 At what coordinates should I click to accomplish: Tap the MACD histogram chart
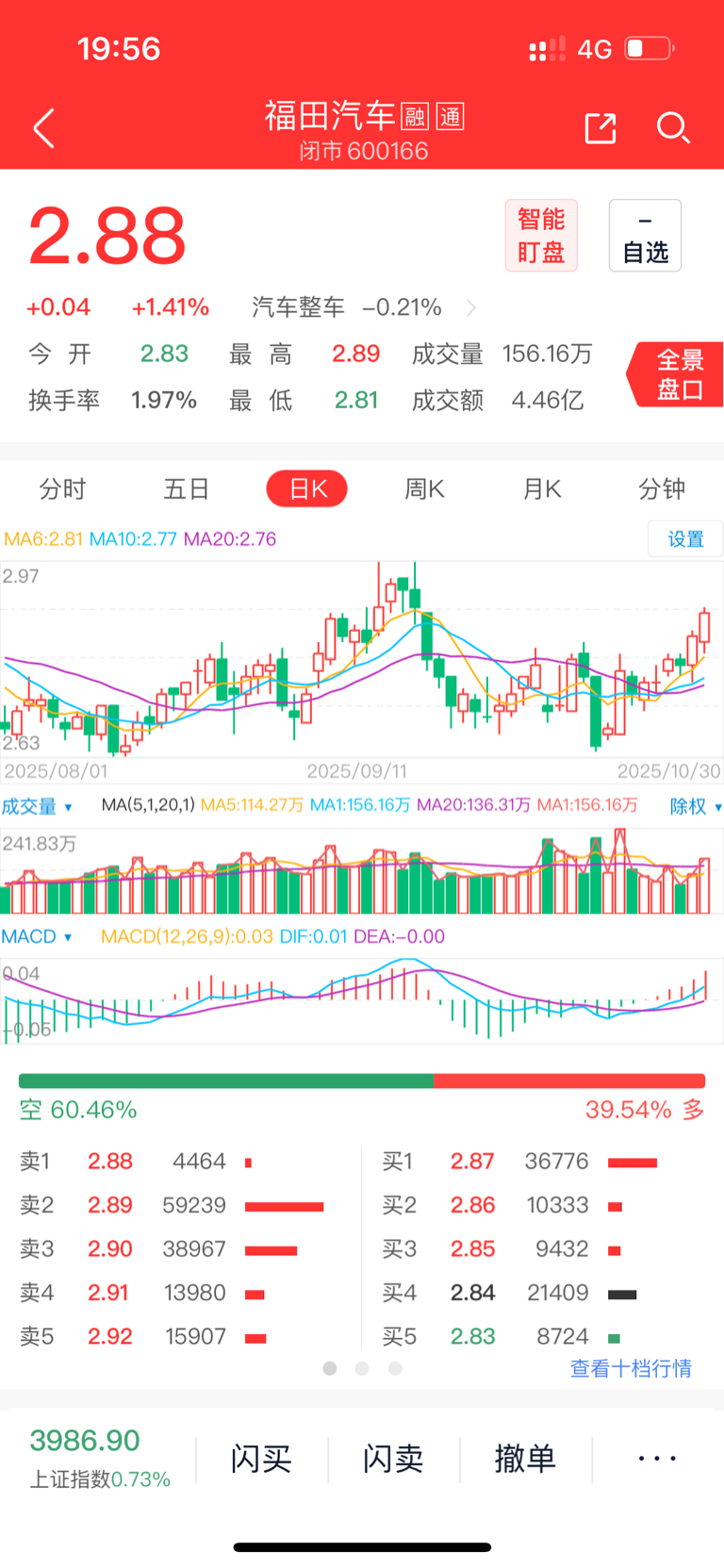(362, 1001)
